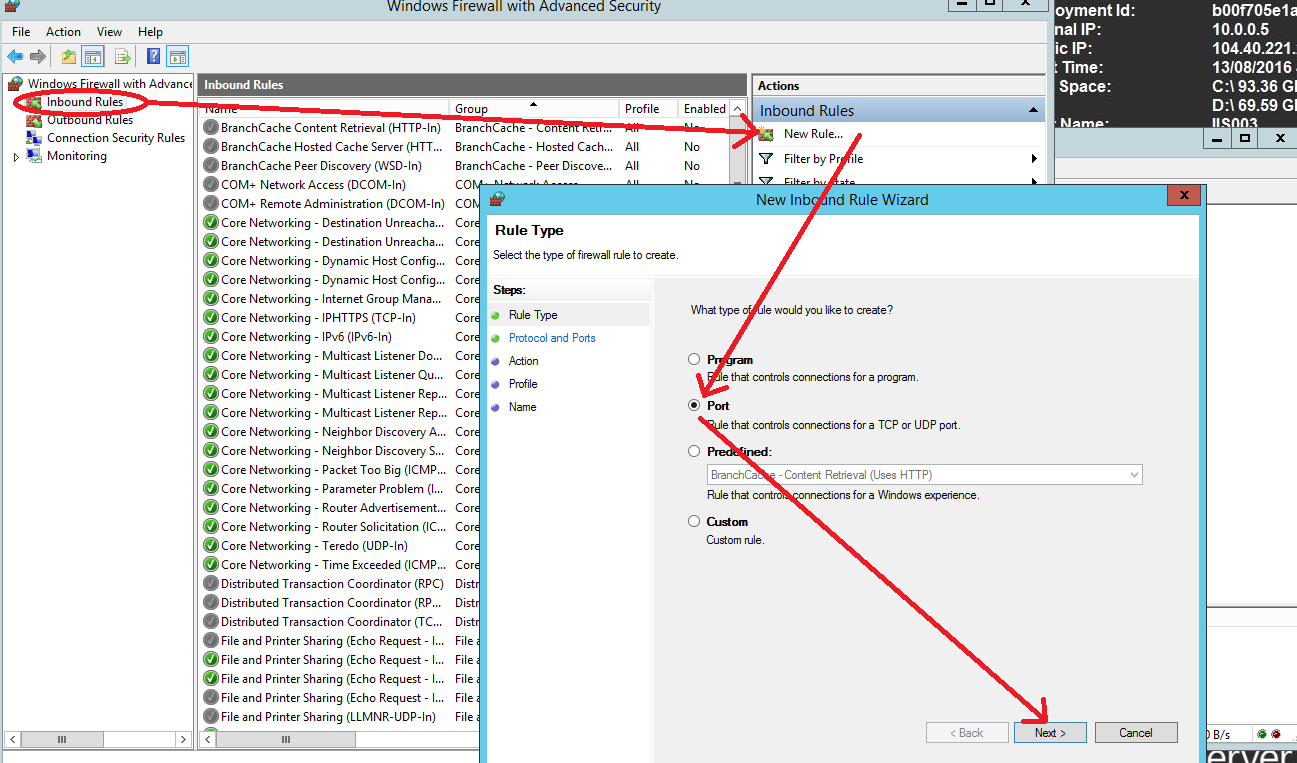This screenshot has height=763, width=1297.
Task: Select the BranchCache Hosted Cache Server rule row
Action: click(465, 147)
